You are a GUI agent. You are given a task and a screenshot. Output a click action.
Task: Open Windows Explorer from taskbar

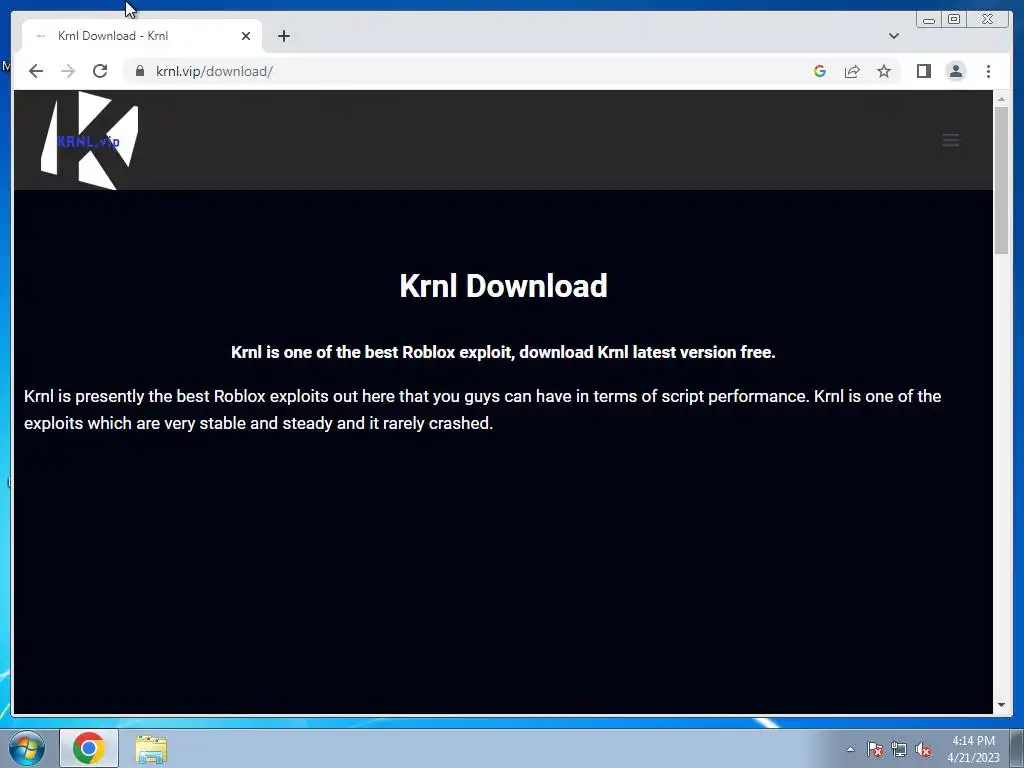coord(151,749)
